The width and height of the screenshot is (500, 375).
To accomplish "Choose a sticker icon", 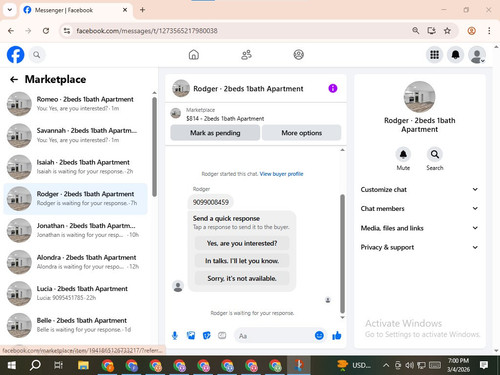I will point(207,335).
